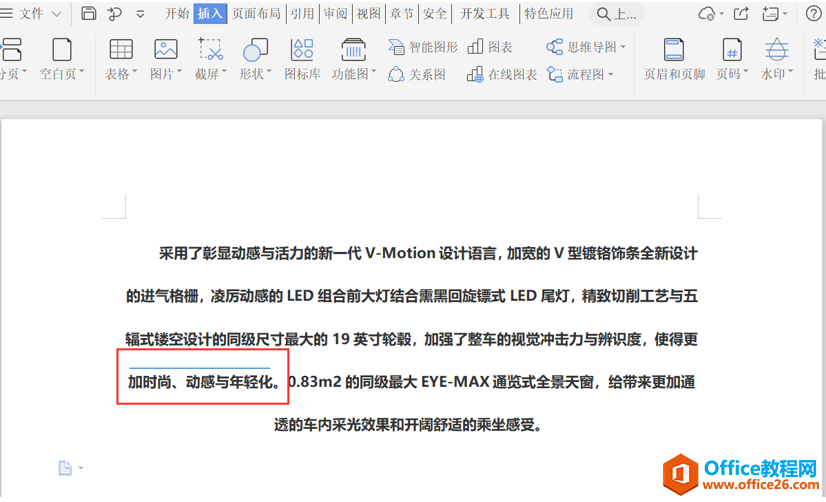Click the help question mark icon
This screenshot has height=502, width=826.
coord(813,14)
